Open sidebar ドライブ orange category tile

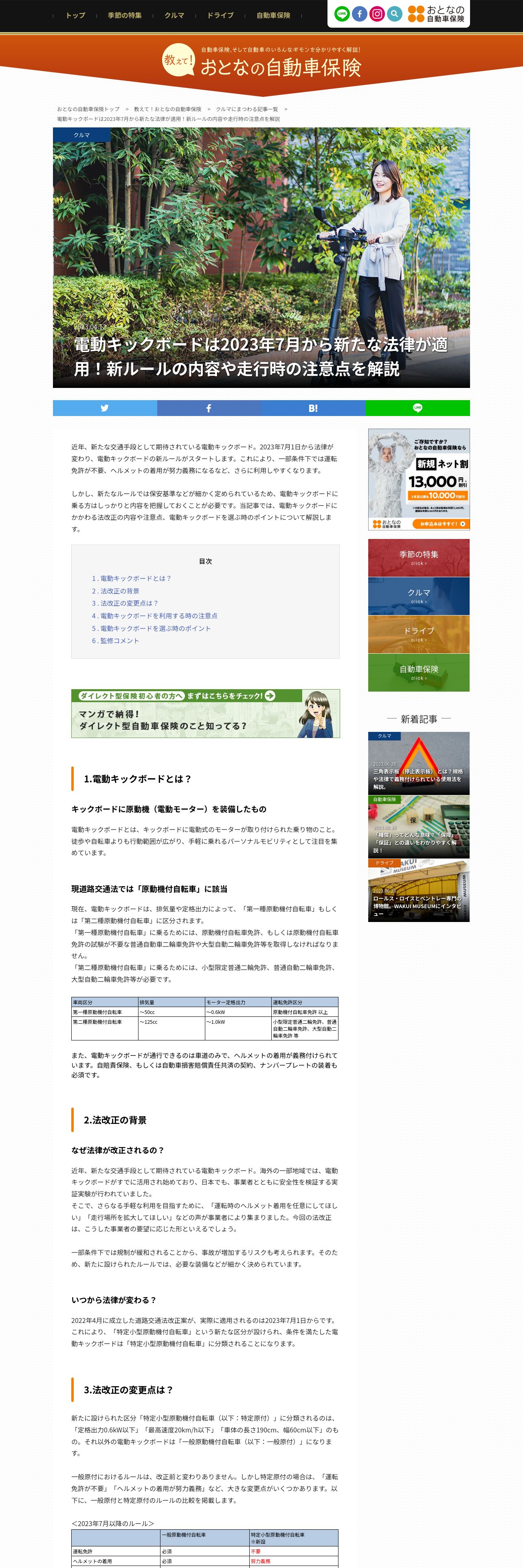(419, 634)
